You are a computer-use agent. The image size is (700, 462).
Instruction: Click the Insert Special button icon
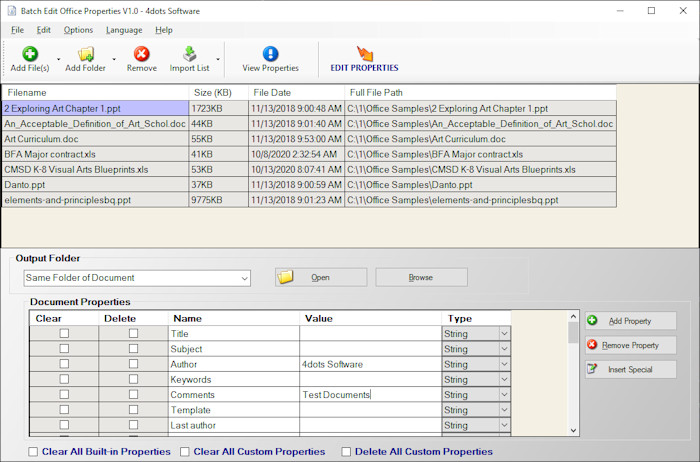point(593,369)
